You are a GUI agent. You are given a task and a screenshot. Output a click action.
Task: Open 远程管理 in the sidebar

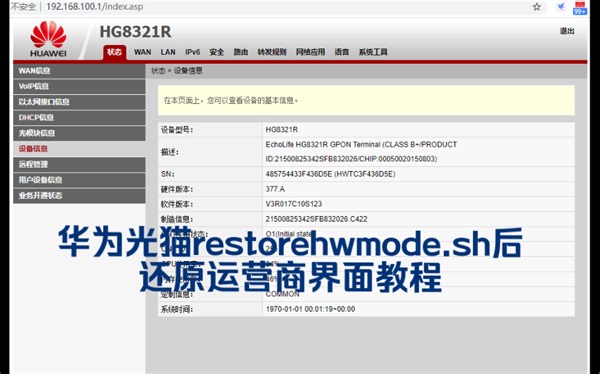coord(79,165)
